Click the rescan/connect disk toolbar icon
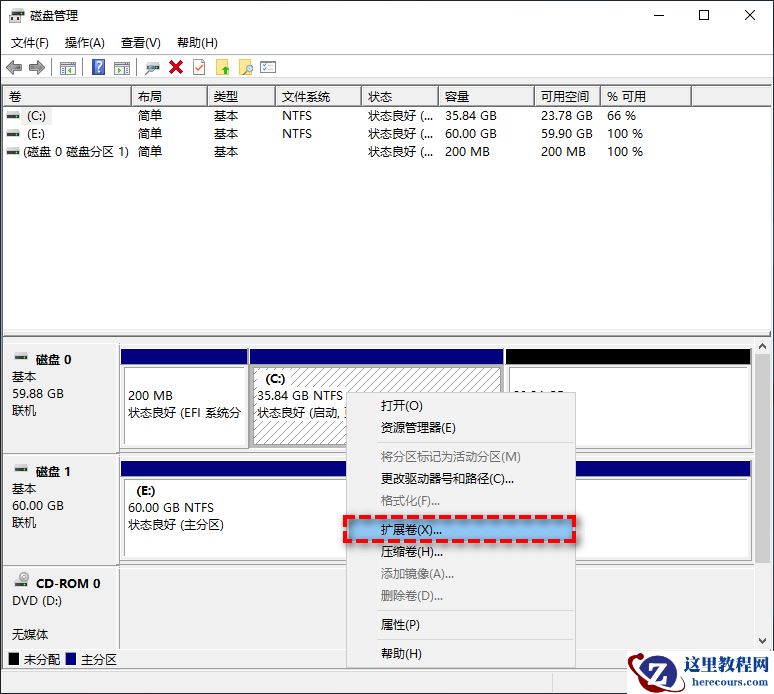Image resolution: width=774 pixels, height=694 pixels. [x=152, y=68]
